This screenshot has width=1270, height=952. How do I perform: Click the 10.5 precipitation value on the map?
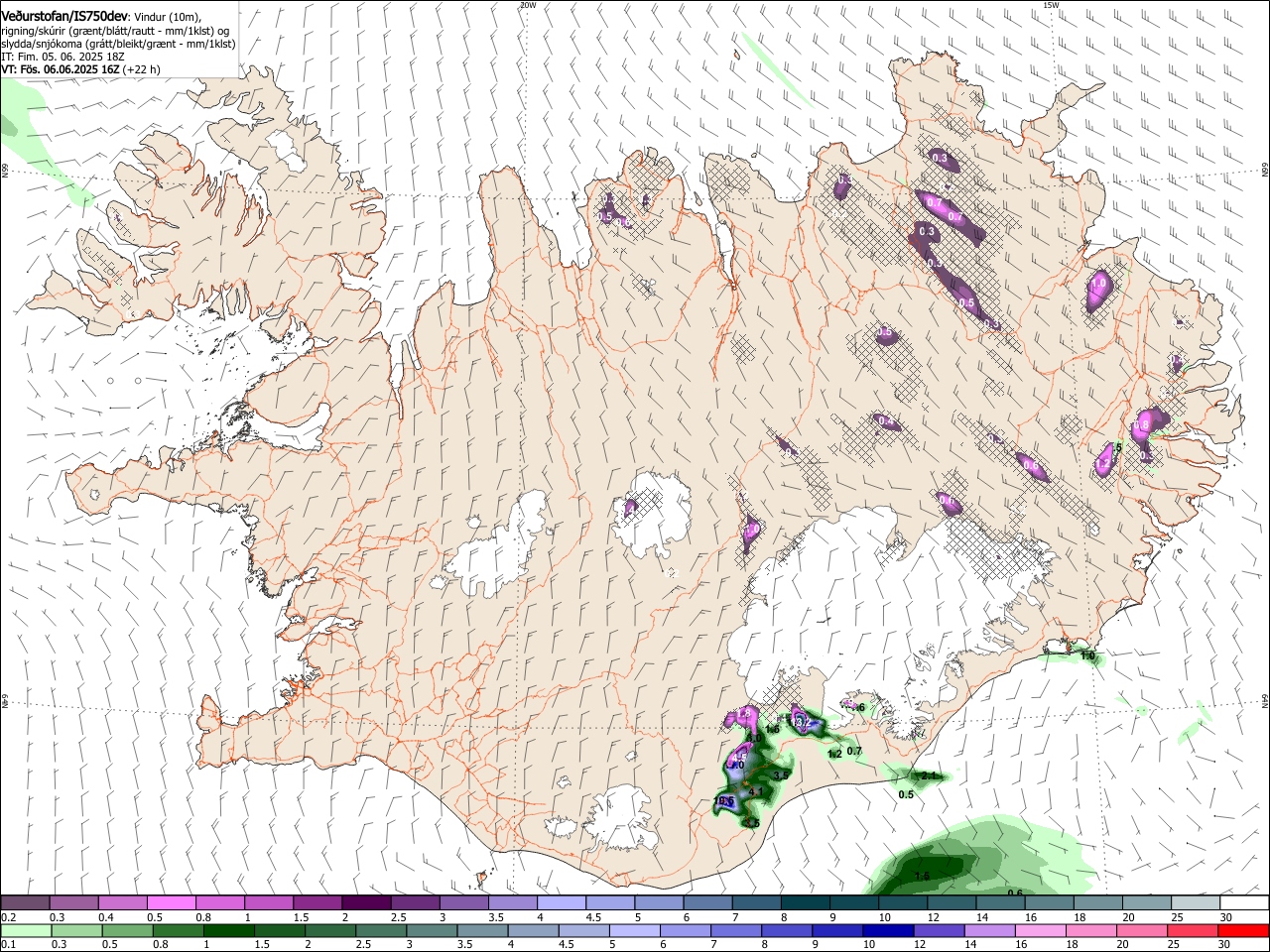724,801
